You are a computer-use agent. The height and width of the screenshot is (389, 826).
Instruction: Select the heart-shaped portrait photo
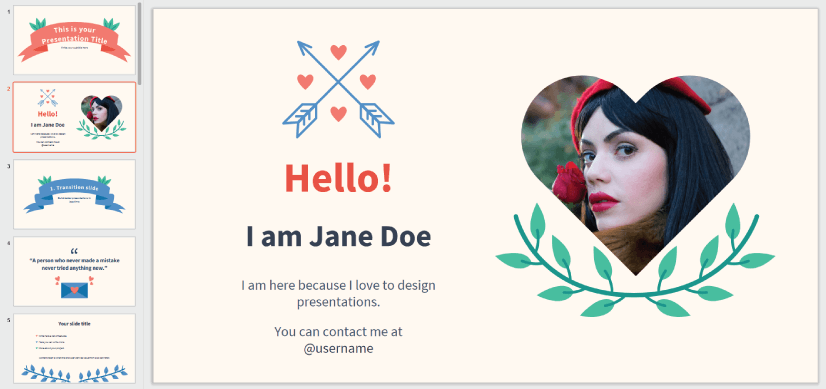(635, 175)
